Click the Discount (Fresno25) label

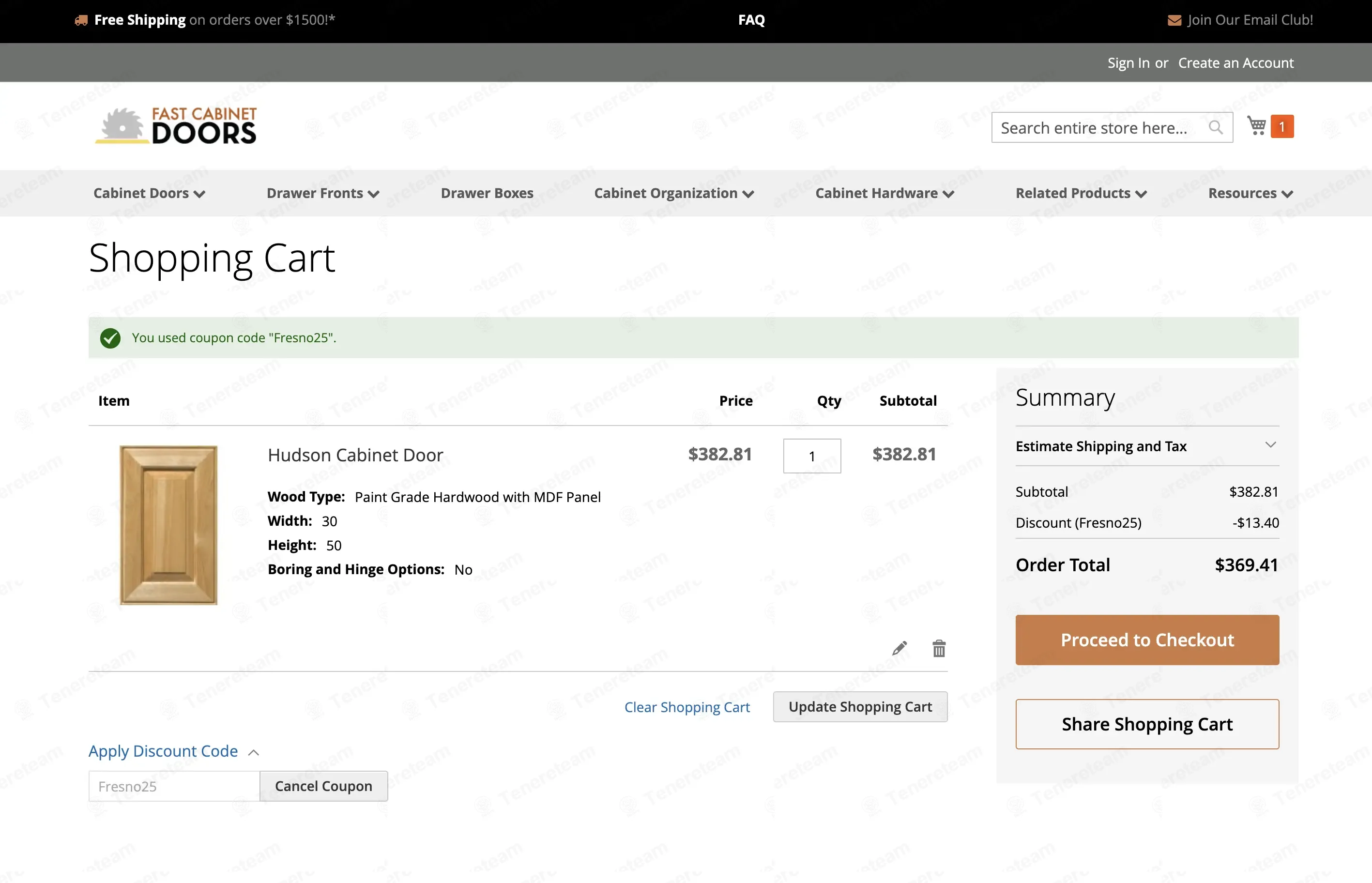click(x=1078, y=523)
